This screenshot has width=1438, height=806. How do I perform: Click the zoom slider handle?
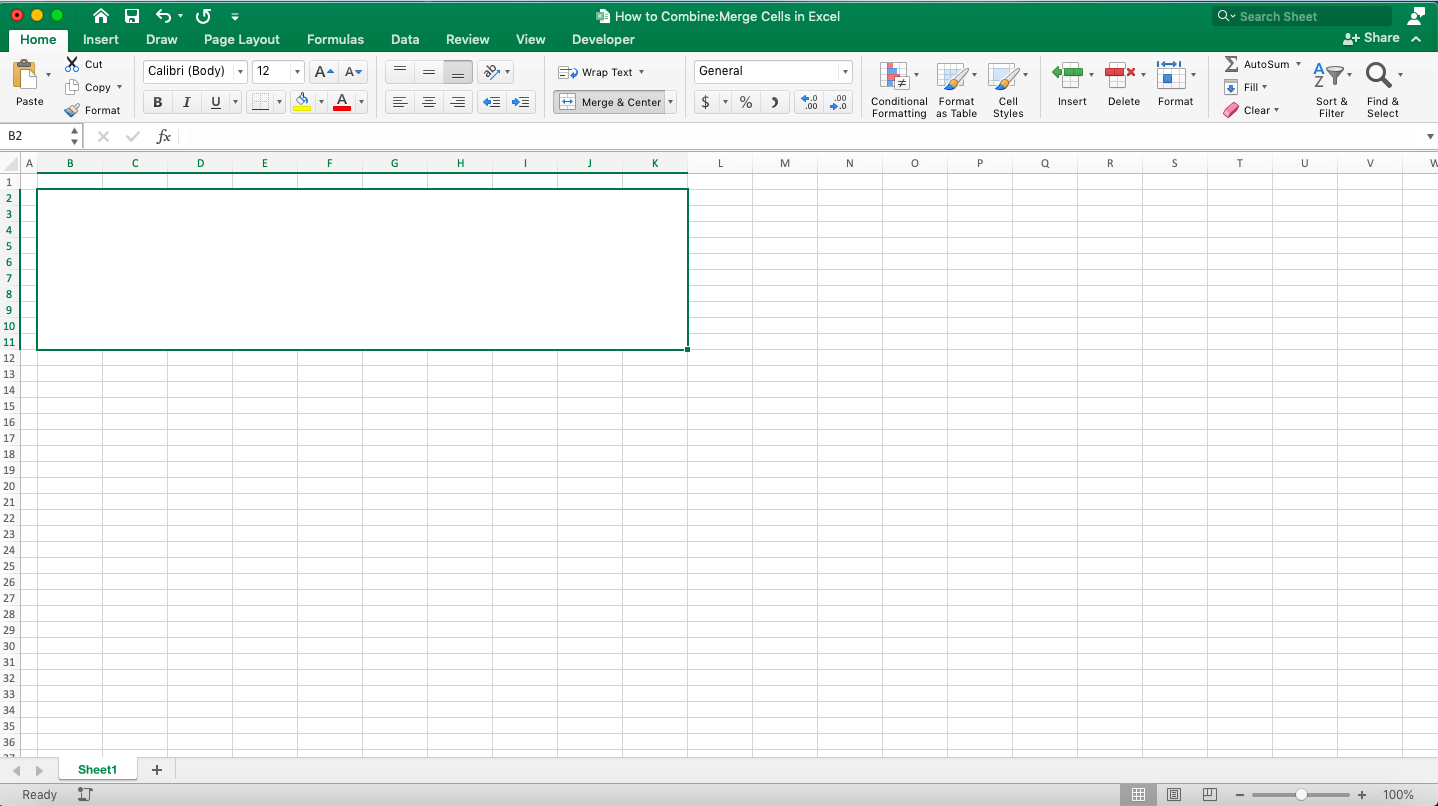coord(1301,795)
